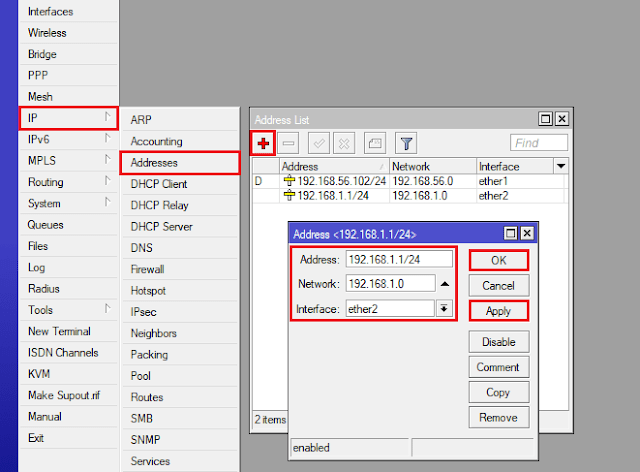Select SMB in IP submenu
This screenshot has width=640, height=472.
click(x=180, y=419)
